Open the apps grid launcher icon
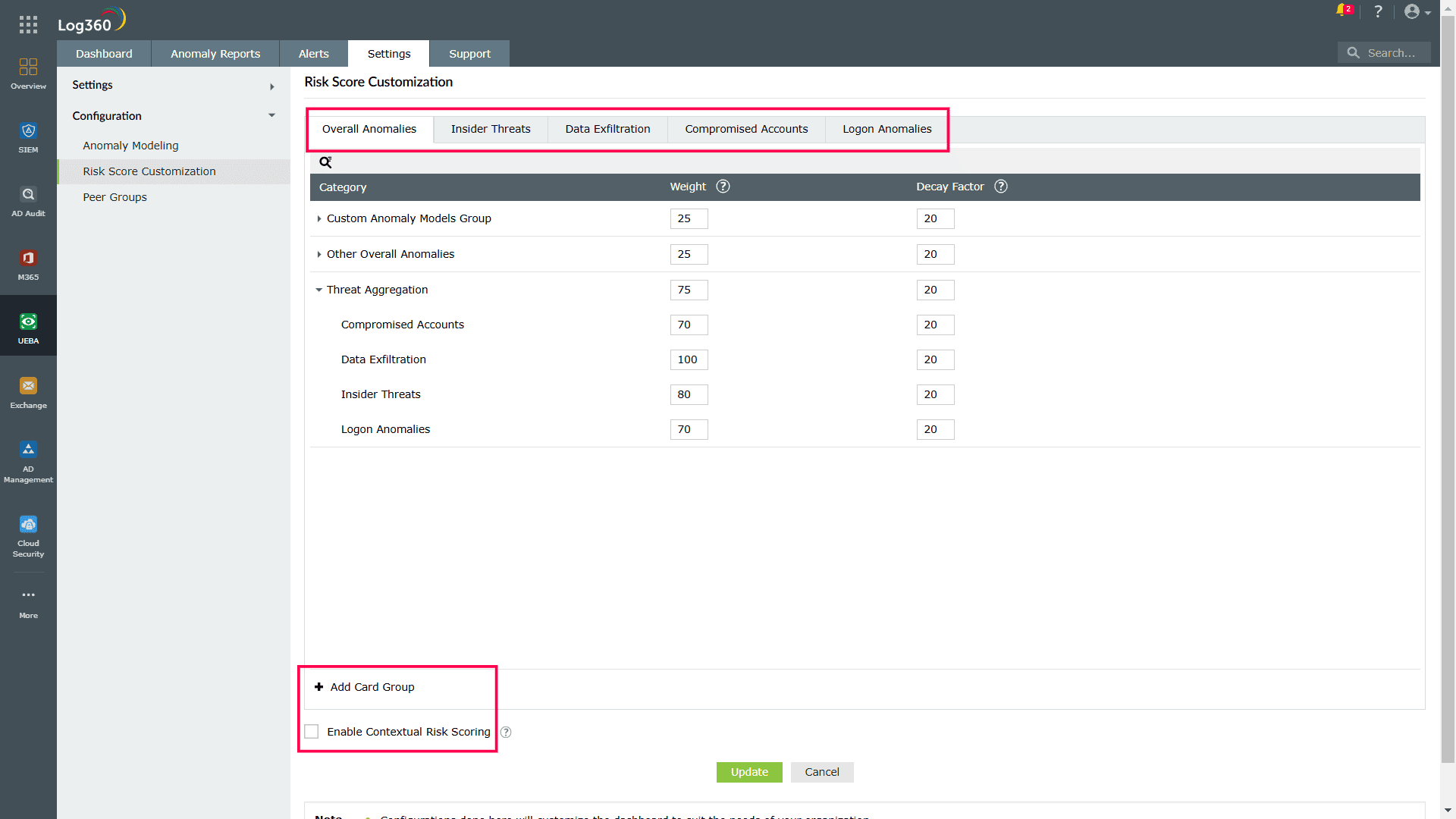The height and width of the screenshot is (819, 1456). [x=28, y=24]
